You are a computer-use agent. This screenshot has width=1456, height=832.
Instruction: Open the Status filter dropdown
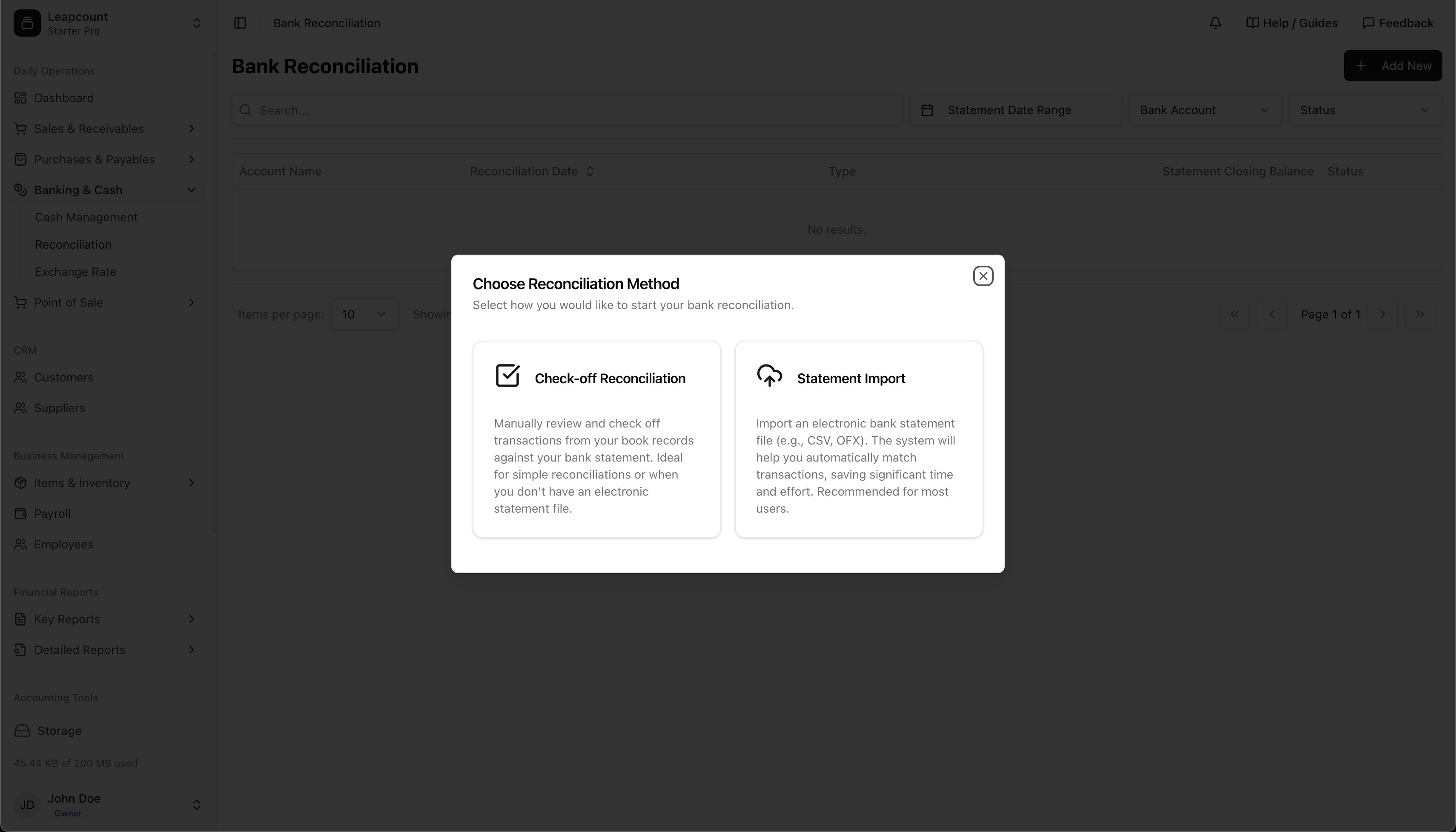point(1365,110)
